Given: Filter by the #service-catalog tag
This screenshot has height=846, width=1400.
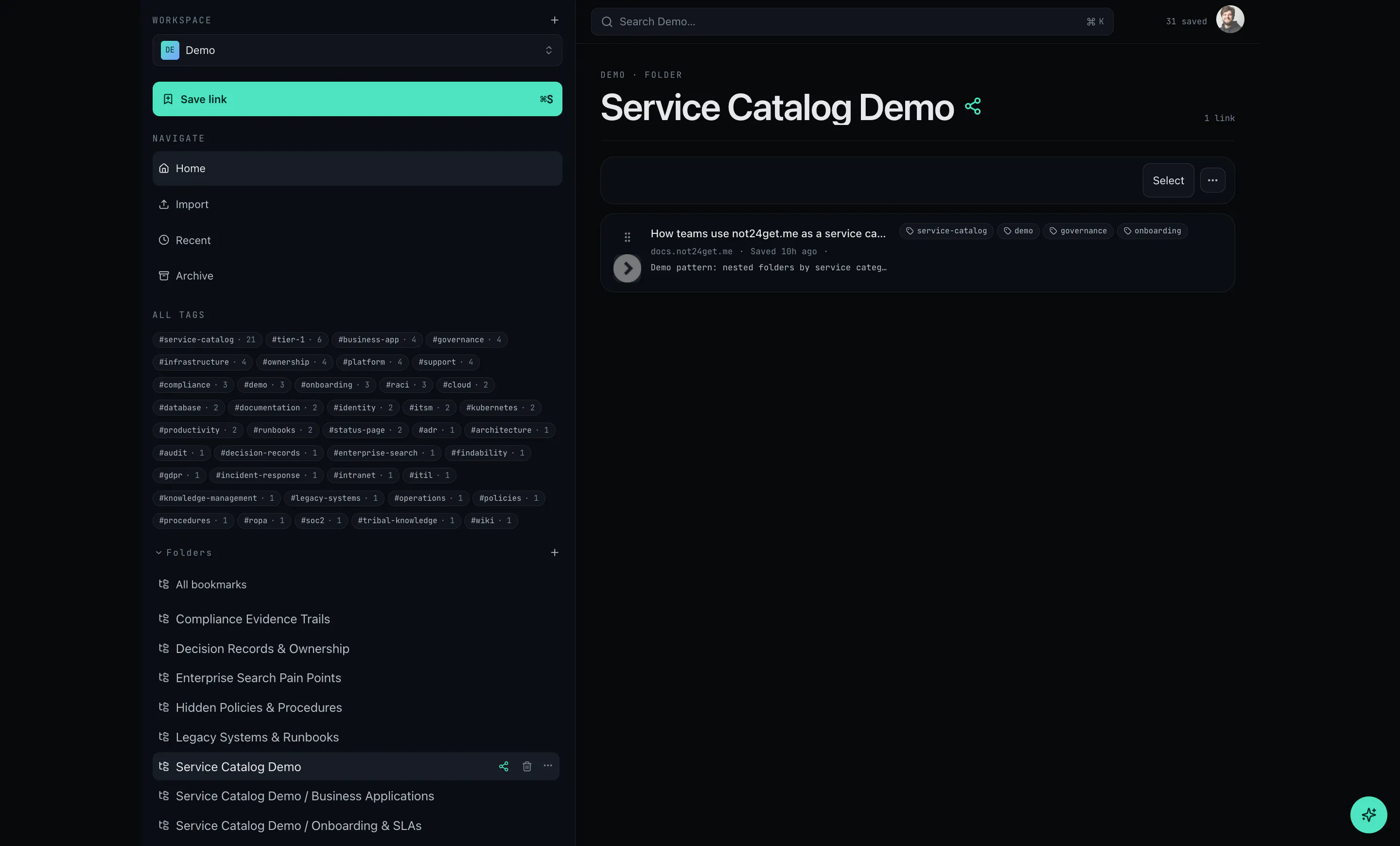Looking at the screenshot, I should pos(207,340).
